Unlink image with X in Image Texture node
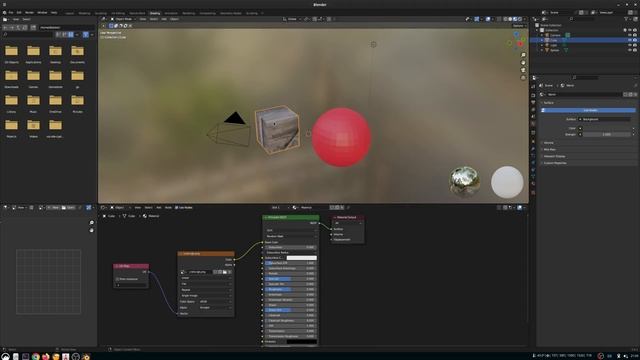The height and width of the screenshot is (360, 640). tap(229, 272)
